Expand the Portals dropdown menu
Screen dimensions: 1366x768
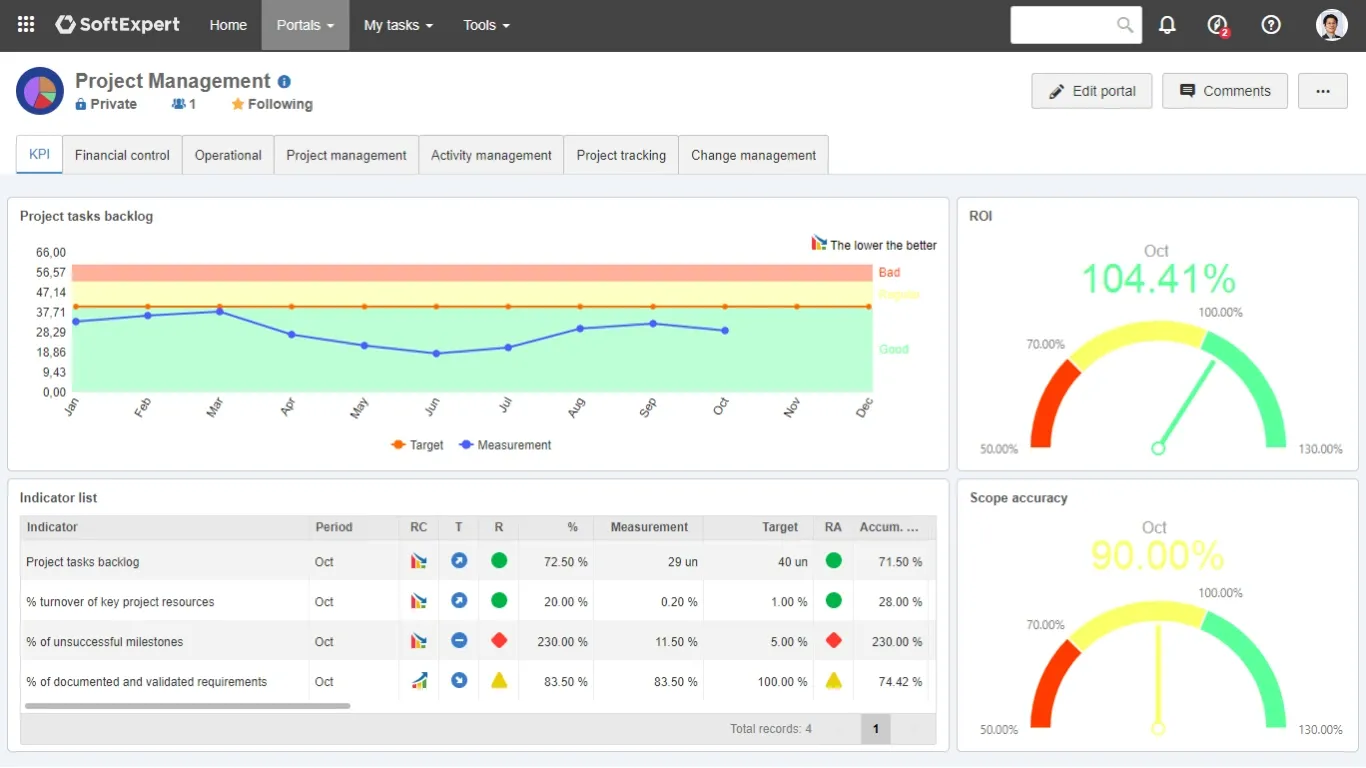pos(305,25)
